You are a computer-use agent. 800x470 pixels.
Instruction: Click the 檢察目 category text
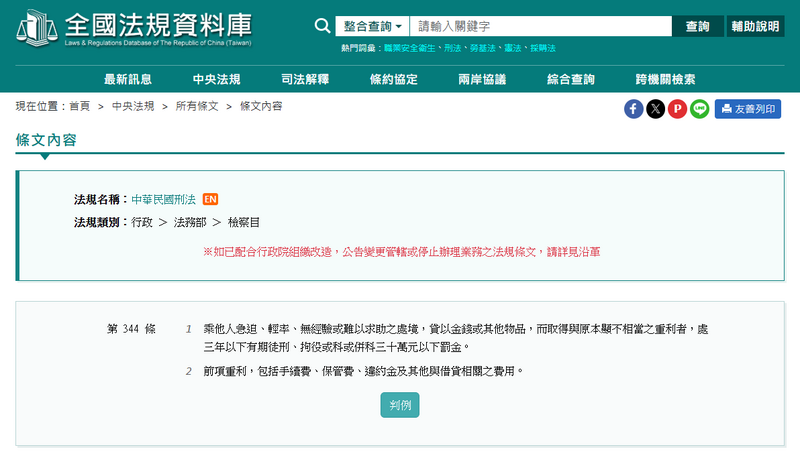tap(244, 222)
